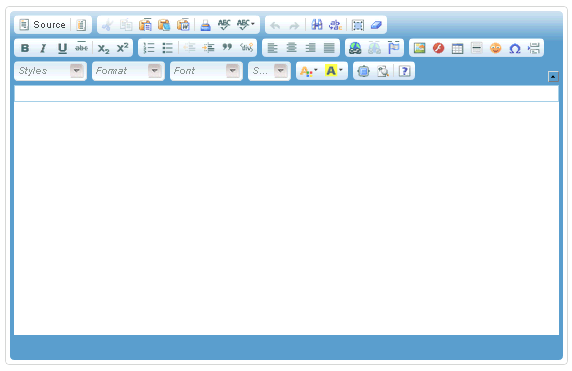Open the background color picker
Viewport: 572px width, 371px height.
coord(334,71)
